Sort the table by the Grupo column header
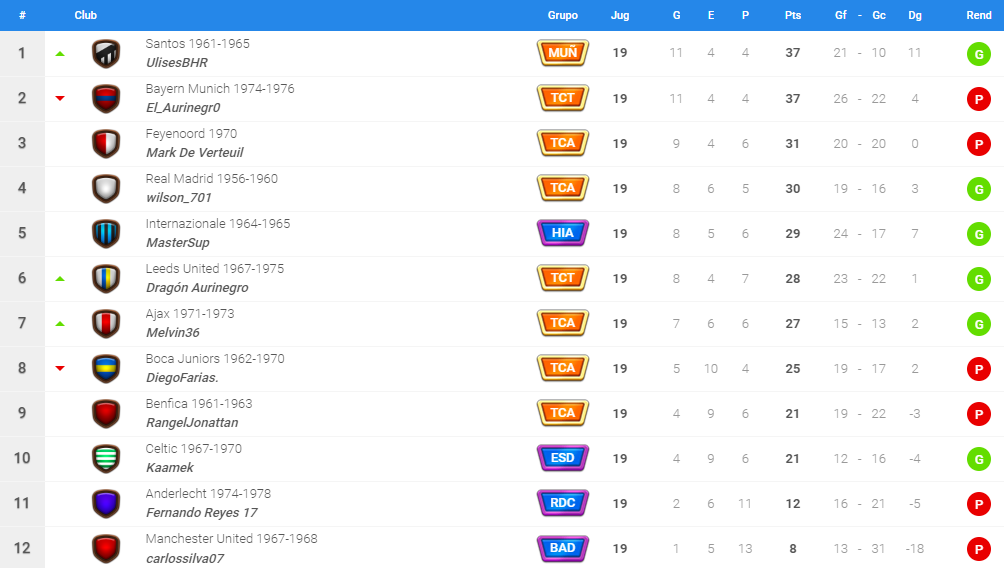This screenshot has width=1004, height=568. [563, 15]
